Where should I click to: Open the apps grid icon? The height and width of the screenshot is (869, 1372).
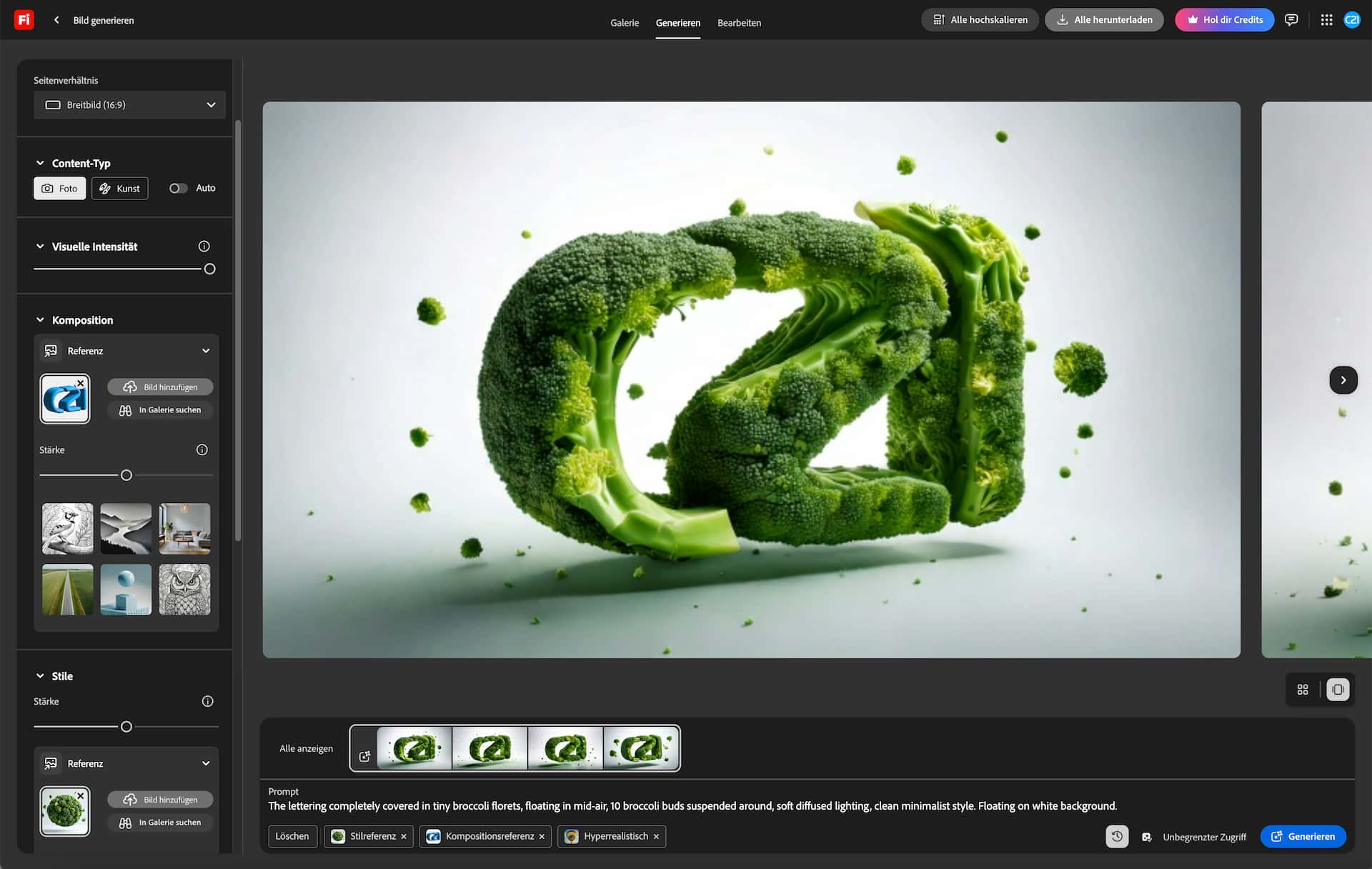(x=1326, y=20)
